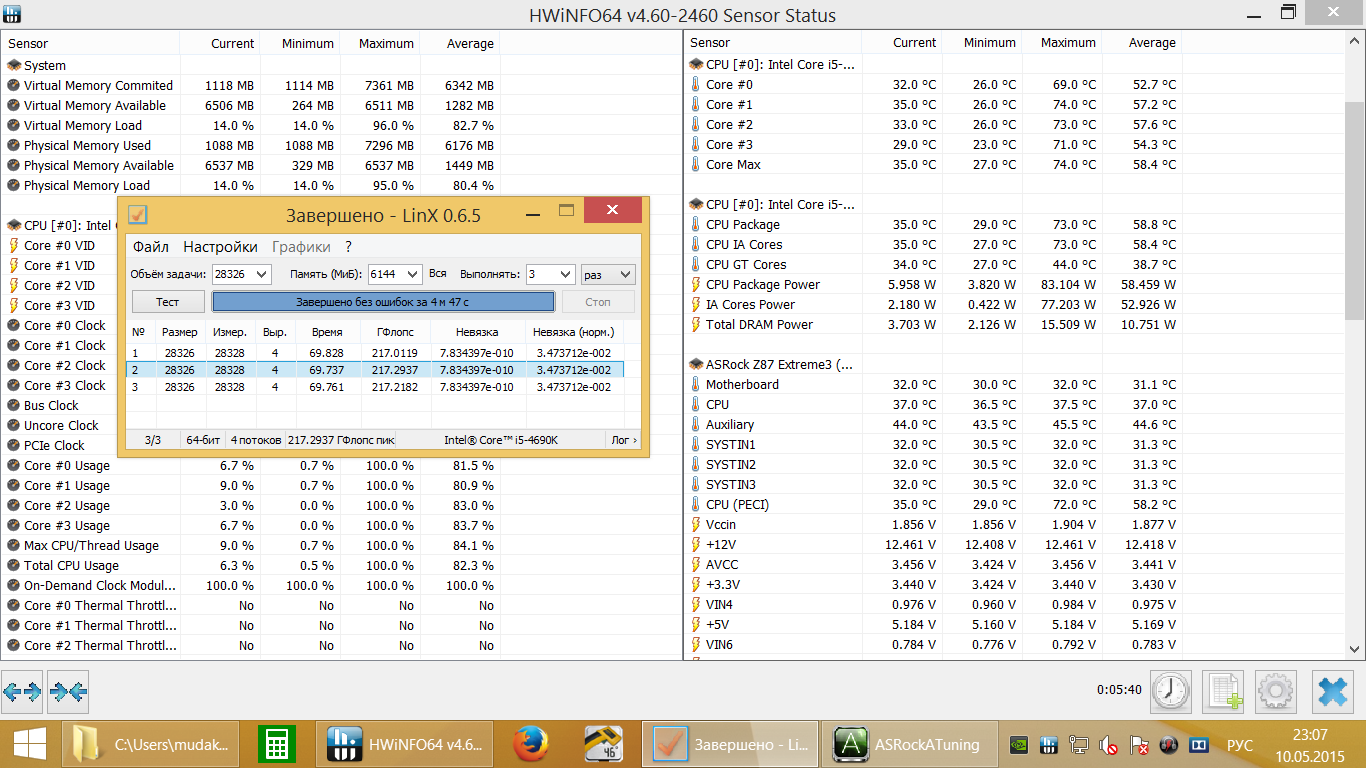The image size is (1366, 768).
Task: Click the System group icon in left pane
Action: 14,66
